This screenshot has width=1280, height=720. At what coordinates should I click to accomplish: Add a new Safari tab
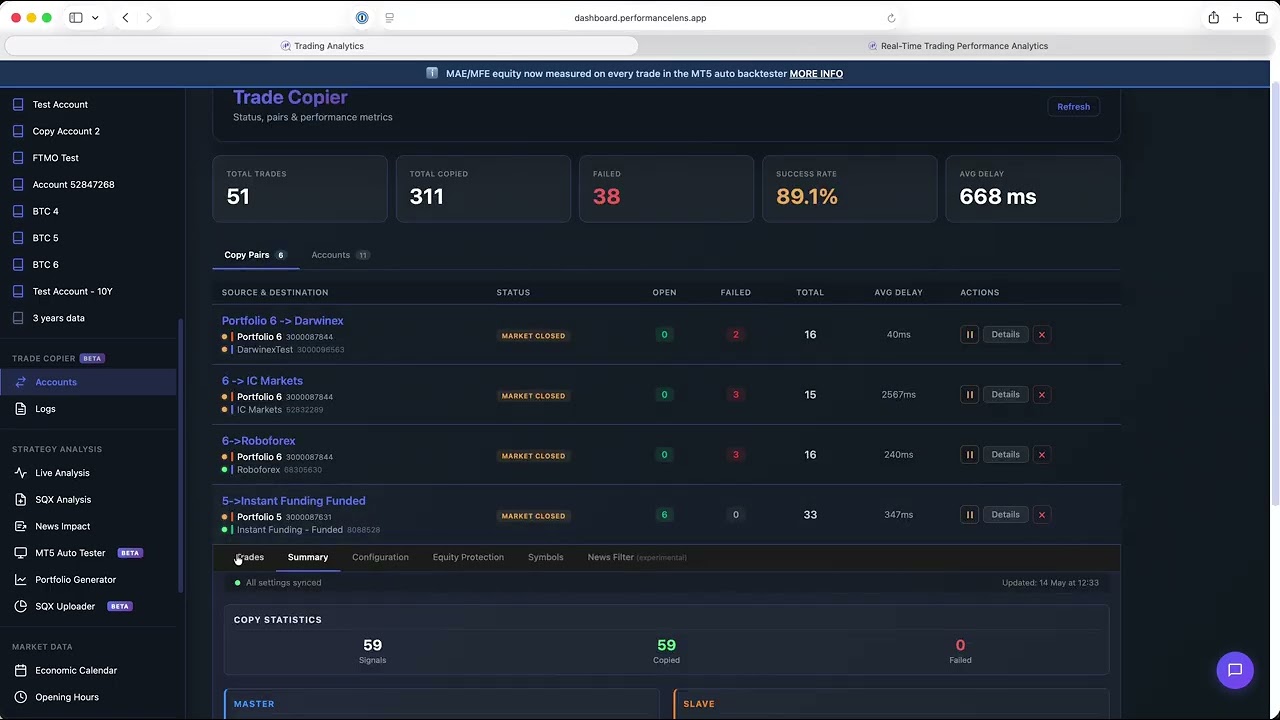click(1237, 18)
